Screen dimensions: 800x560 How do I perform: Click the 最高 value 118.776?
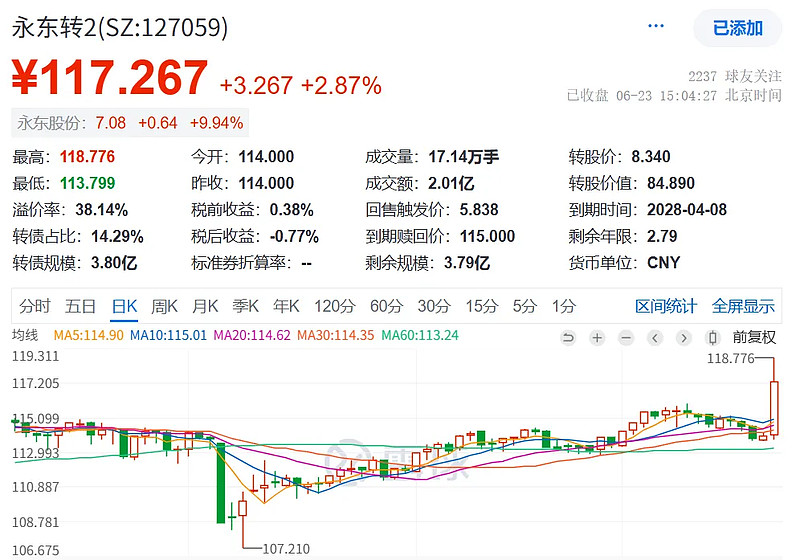tap(87, 157)
